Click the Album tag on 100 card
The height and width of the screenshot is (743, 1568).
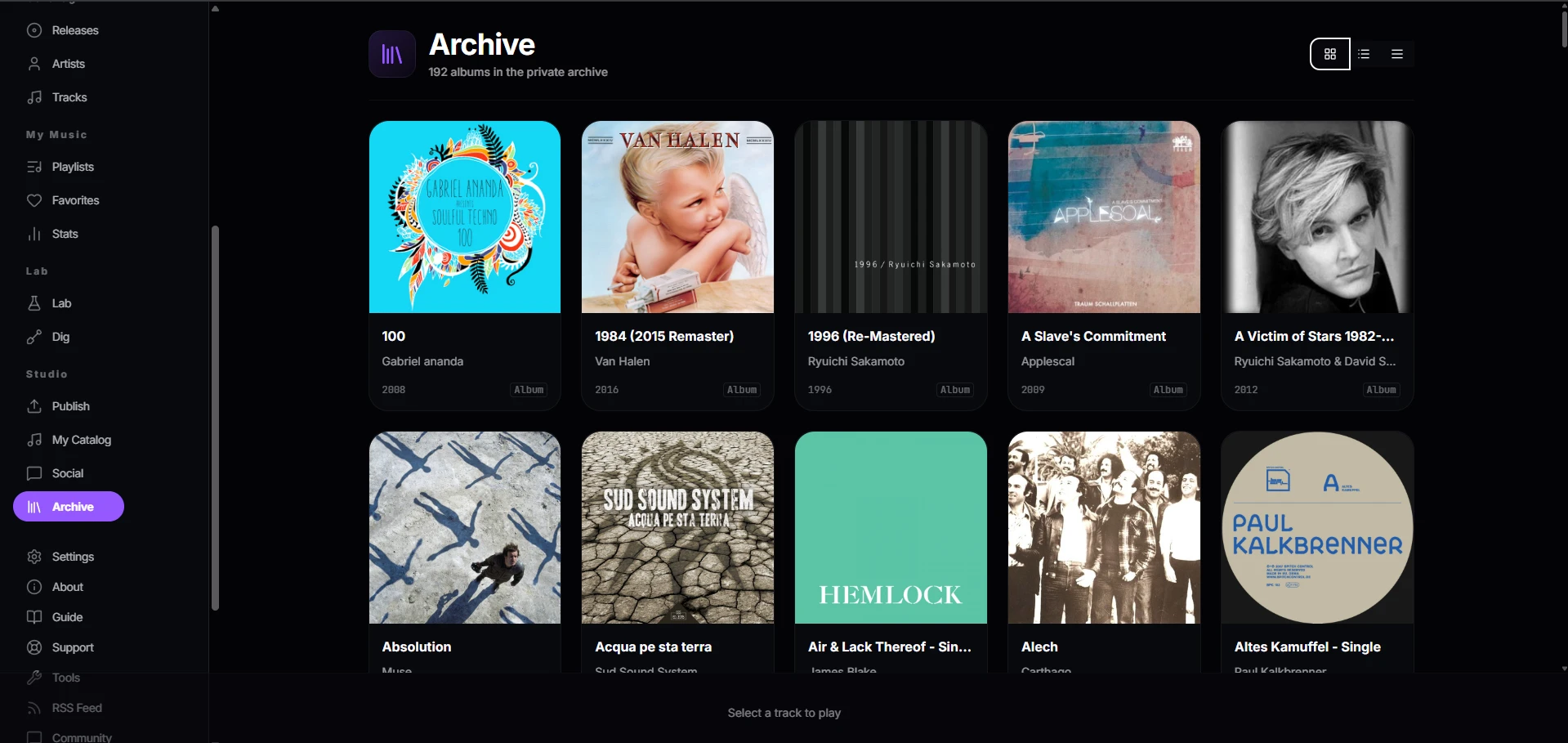tap(529, 390)
